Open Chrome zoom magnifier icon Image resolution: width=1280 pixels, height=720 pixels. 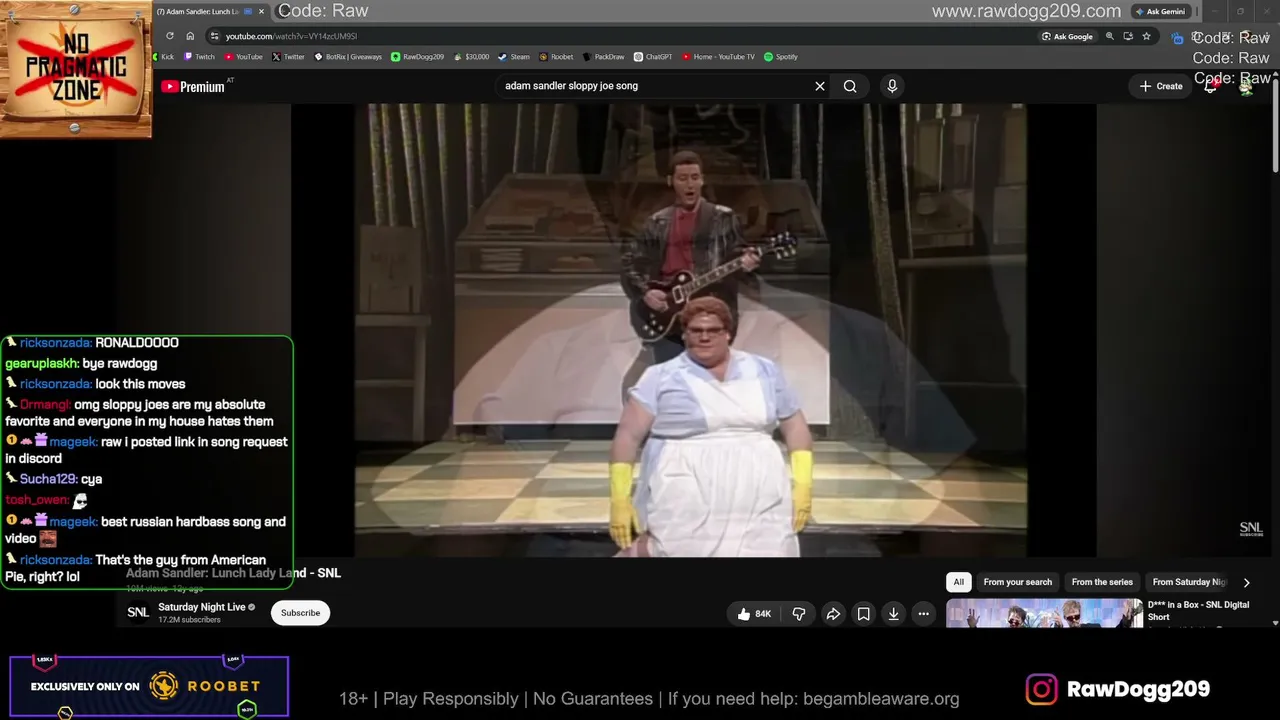pos(1109,36)
